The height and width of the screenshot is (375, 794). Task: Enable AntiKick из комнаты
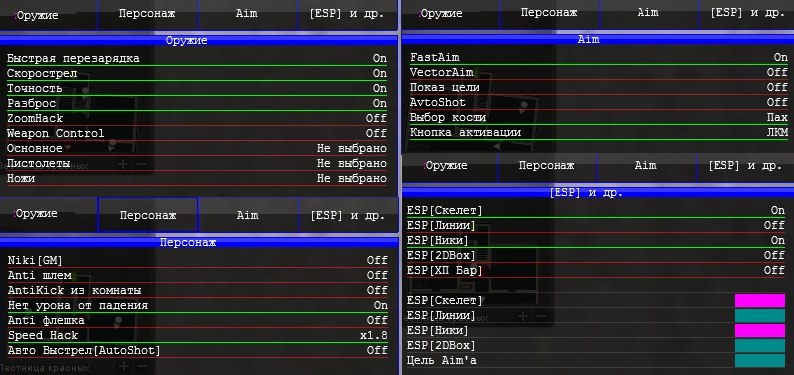(197, 290)
